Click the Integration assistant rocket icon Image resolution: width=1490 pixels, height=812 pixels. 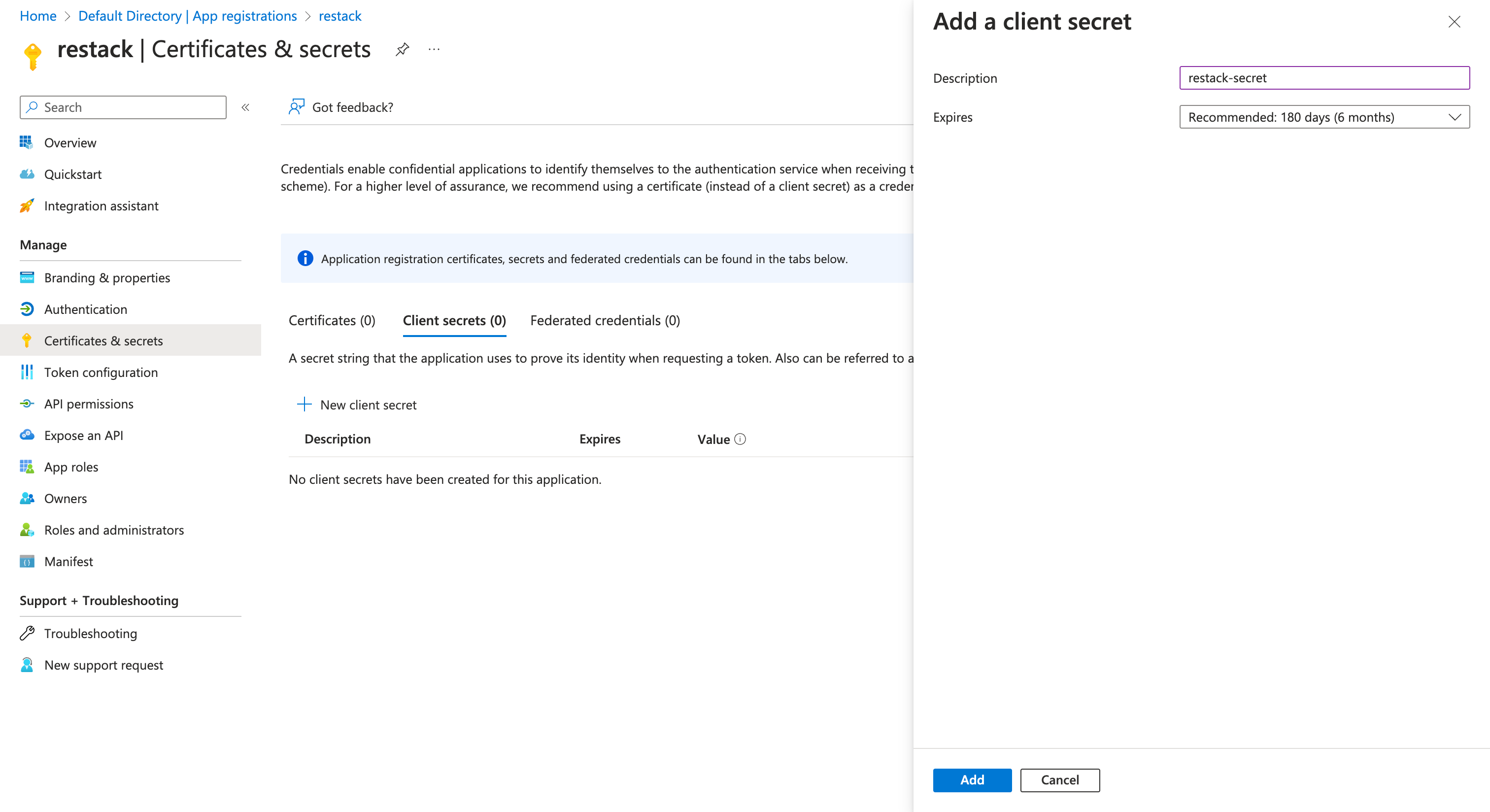tap(27, 206)
